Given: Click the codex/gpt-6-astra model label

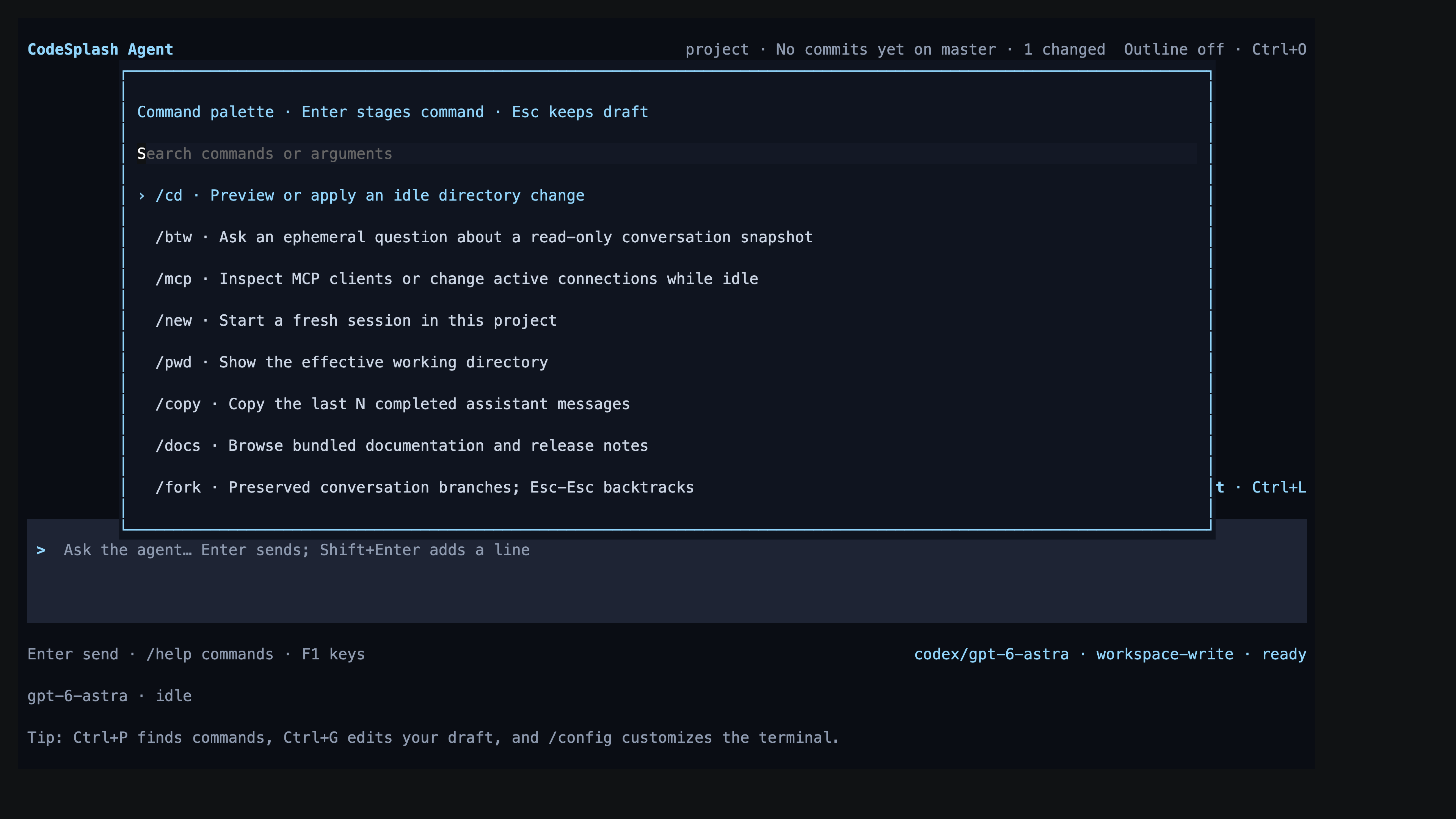Looking at the screenshot, I should point(992,654).
